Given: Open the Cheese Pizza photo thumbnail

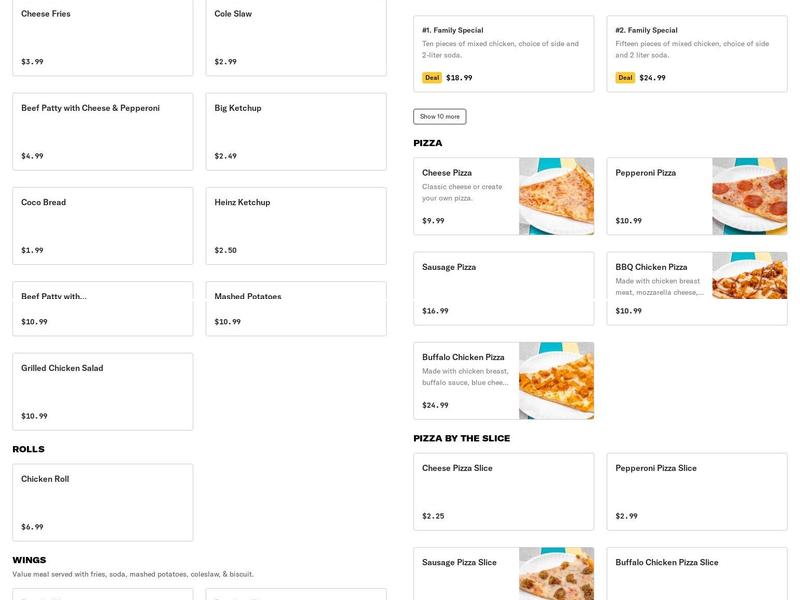Looking at the screenshot, I should pos(556,196).
